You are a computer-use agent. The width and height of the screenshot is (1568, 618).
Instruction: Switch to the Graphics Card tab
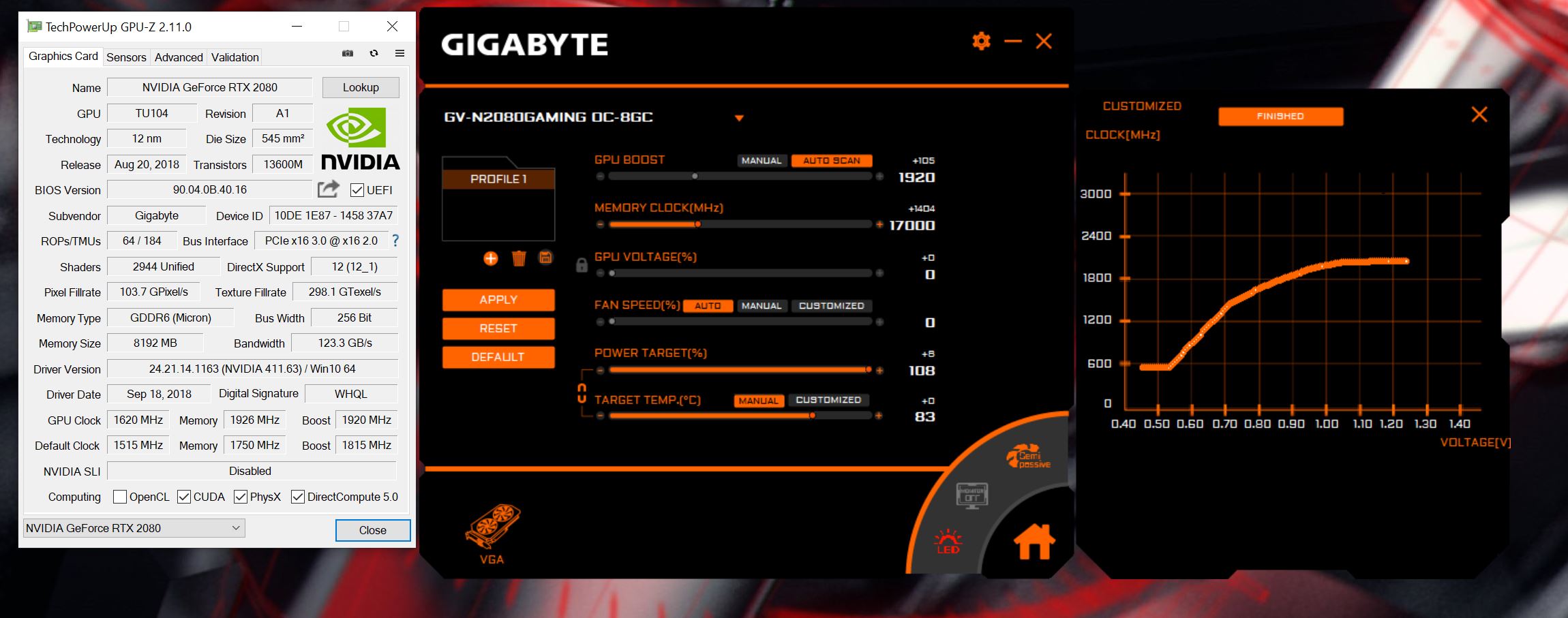coord(63,57)
